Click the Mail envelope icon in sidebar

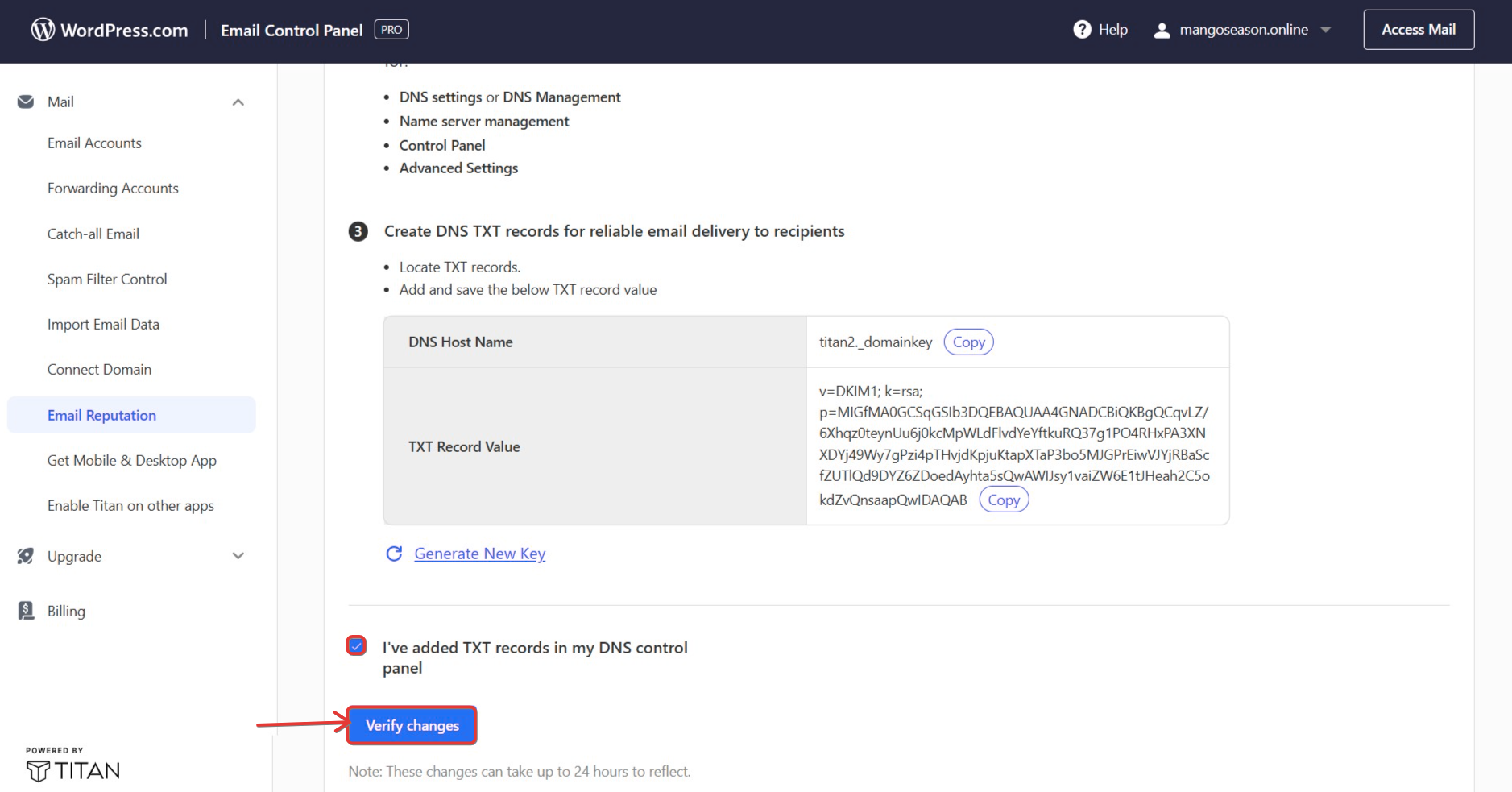click(26, 102)
